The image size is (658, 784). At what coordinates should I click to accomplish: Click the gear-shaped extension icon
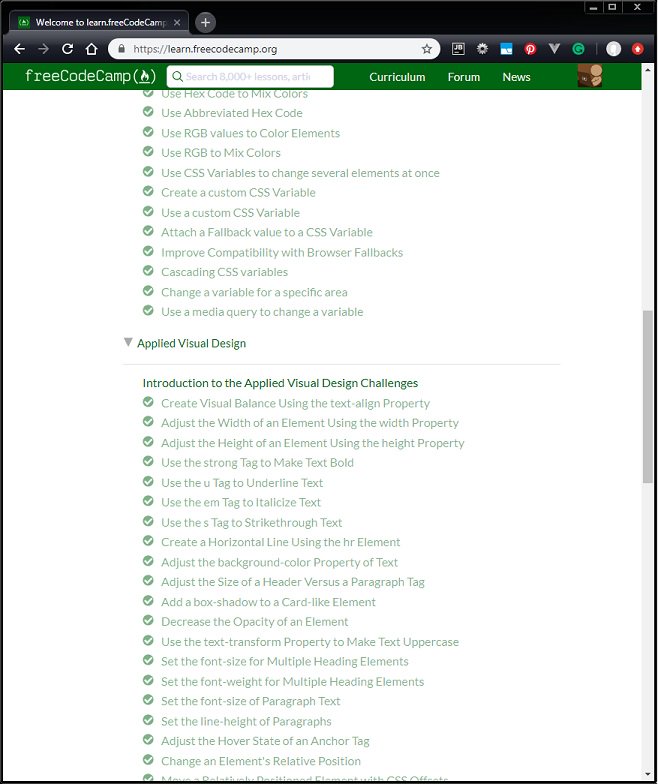[482, 49]
